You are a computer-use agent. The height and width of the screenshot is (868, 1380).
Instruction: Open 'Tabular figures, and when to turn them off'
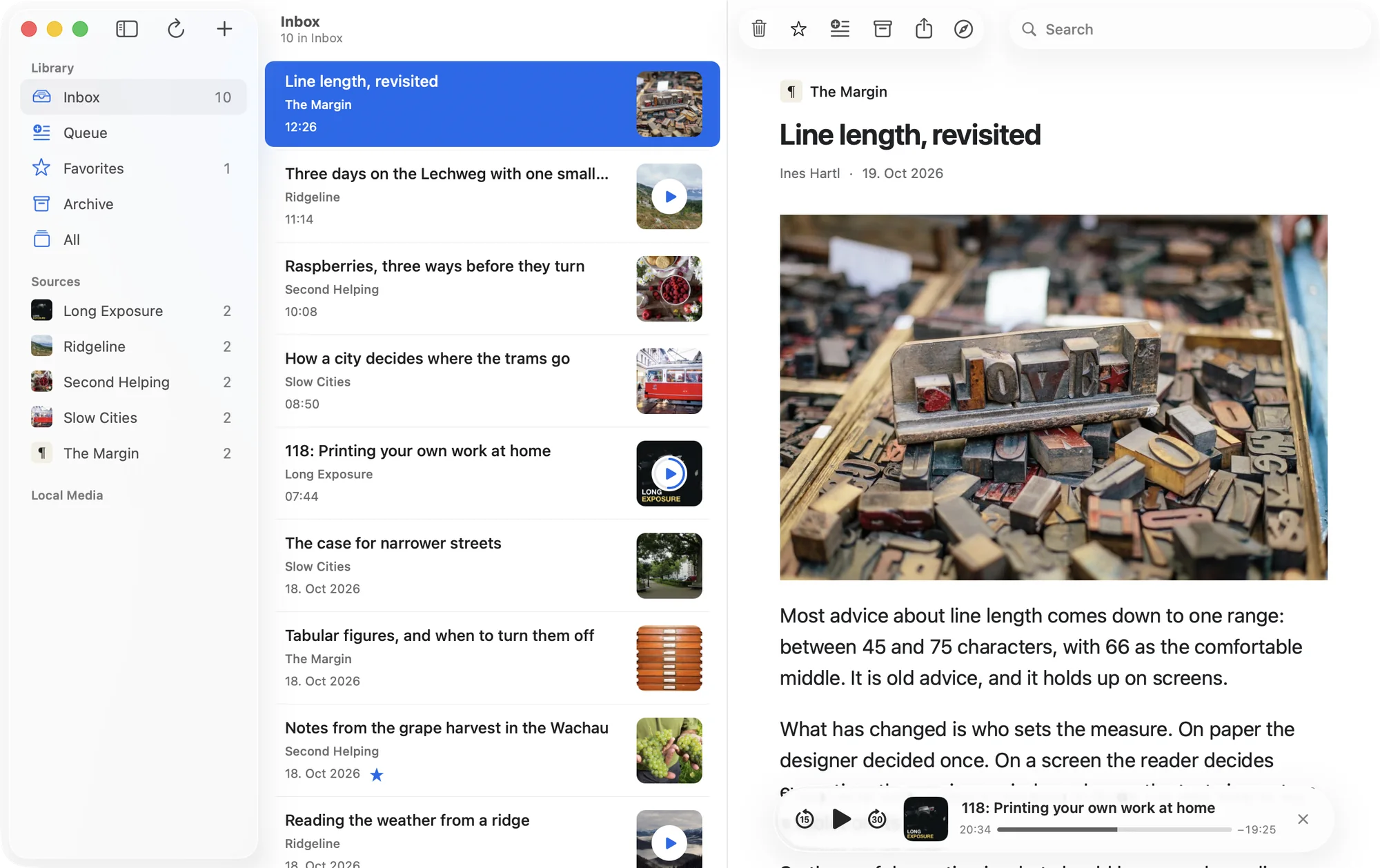492,658
